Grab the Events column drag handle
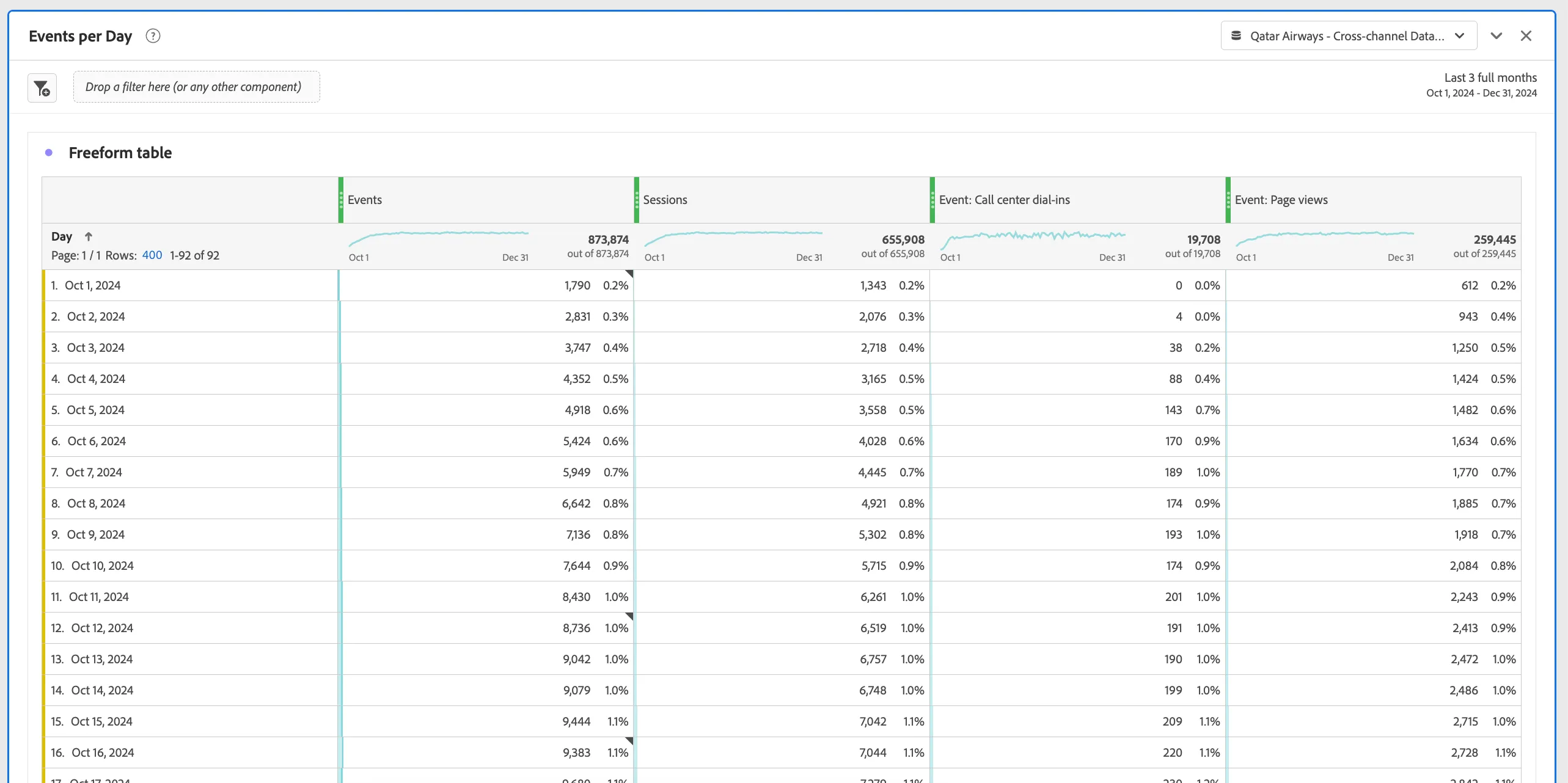 click(341, 200)
